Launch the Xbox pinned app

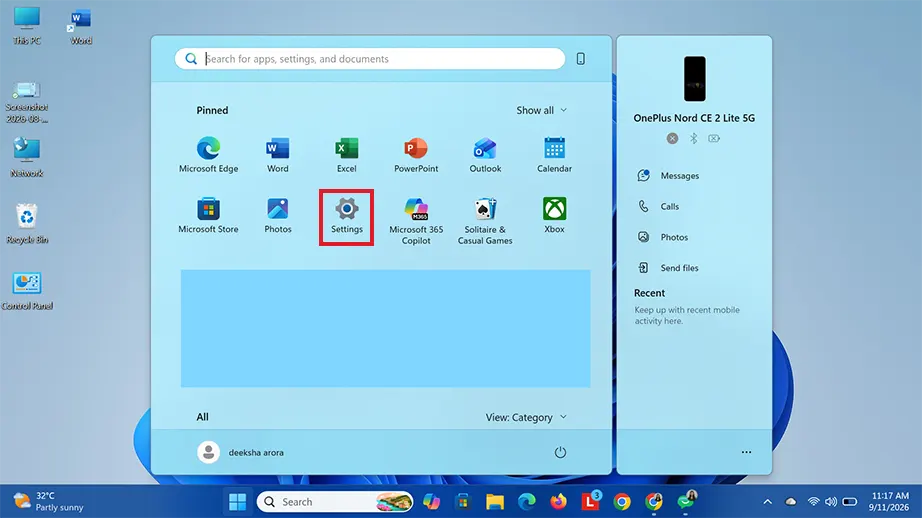click(x=554, y=216)
